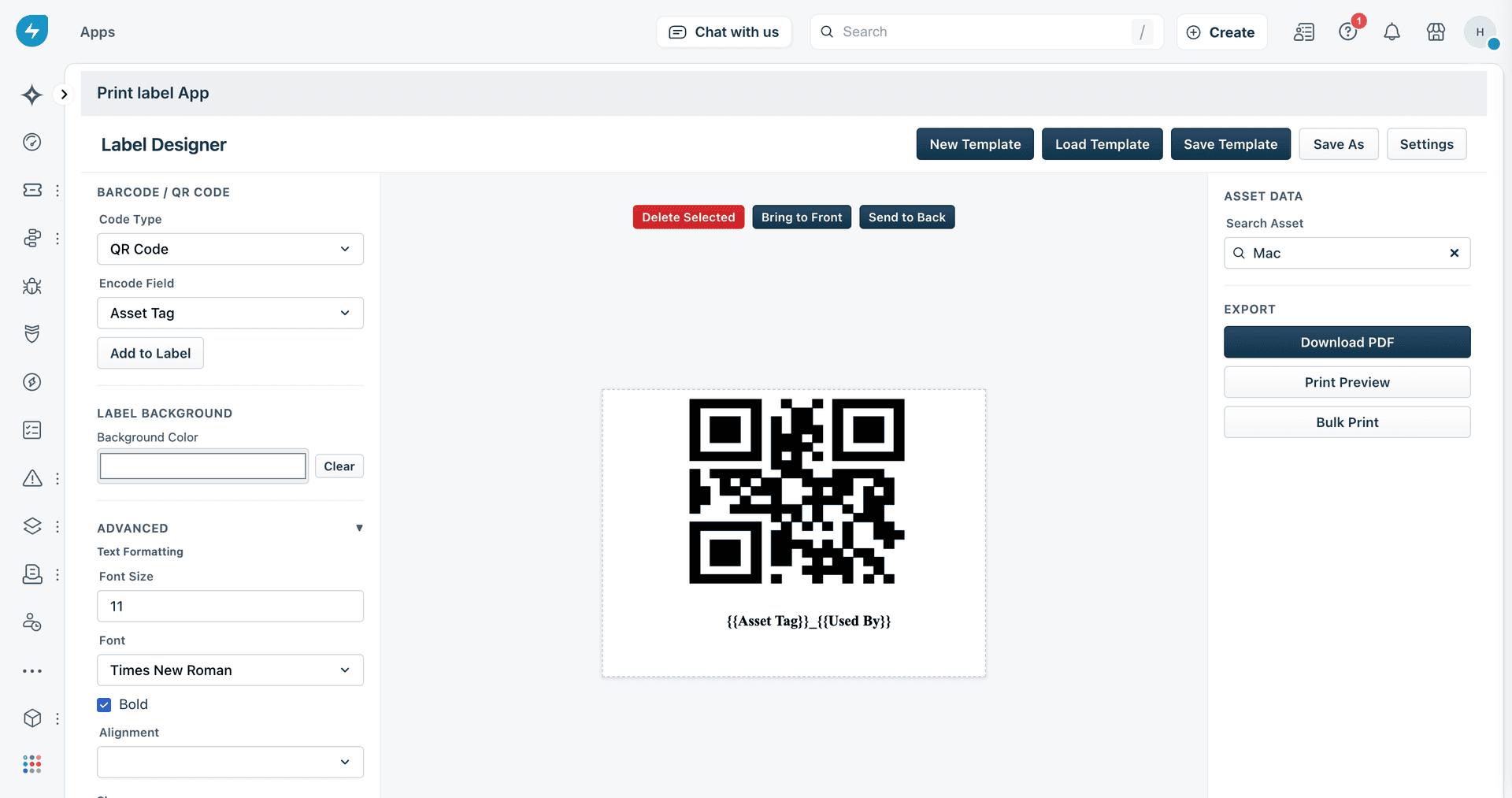The width and height of the screenshot is (1512, 798).
Task: Open the Encode Field dropdown
Action: click(230, 313)
